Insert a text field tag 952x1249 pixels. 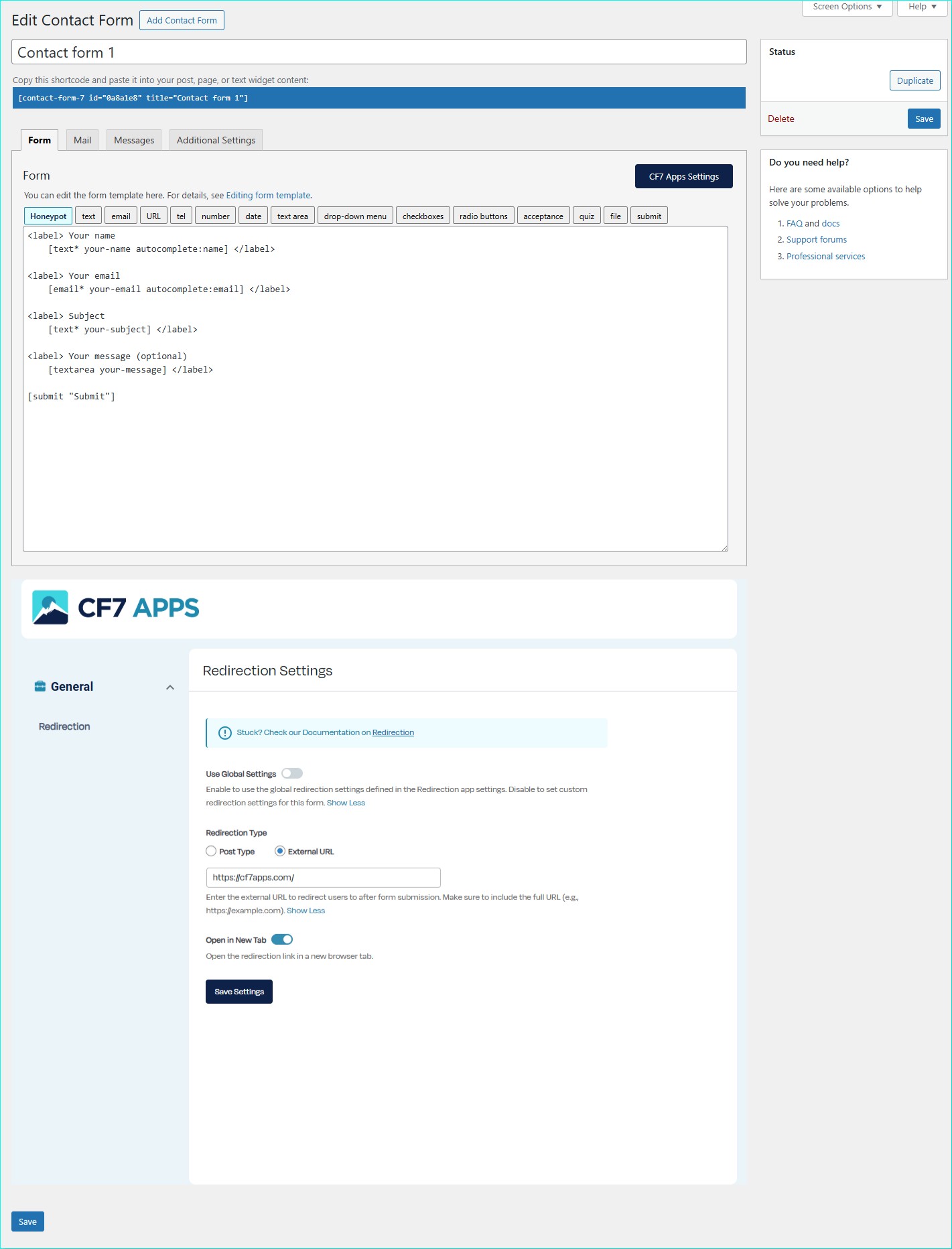pyautogui.click(x=88, y=216)
